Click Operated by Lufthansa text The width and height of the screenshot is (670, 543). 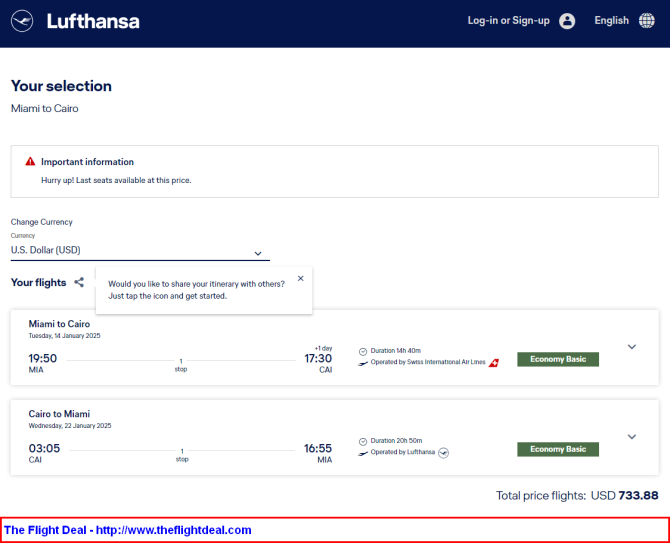coord(403,452)
